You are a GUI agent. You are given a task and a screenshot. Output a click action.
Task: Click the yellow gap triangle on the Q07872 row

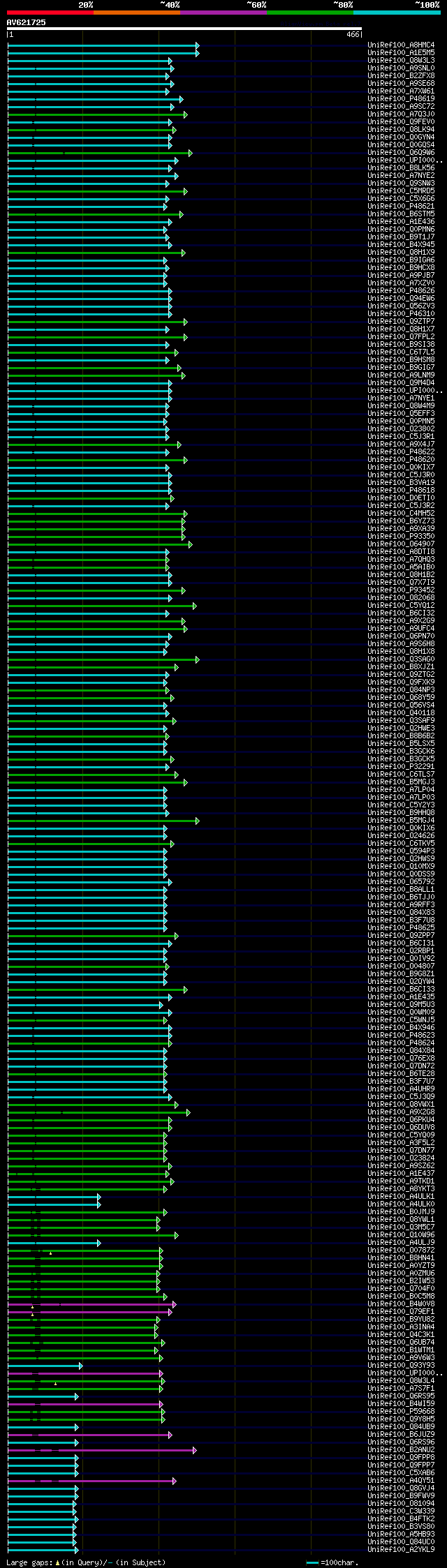50,1253
